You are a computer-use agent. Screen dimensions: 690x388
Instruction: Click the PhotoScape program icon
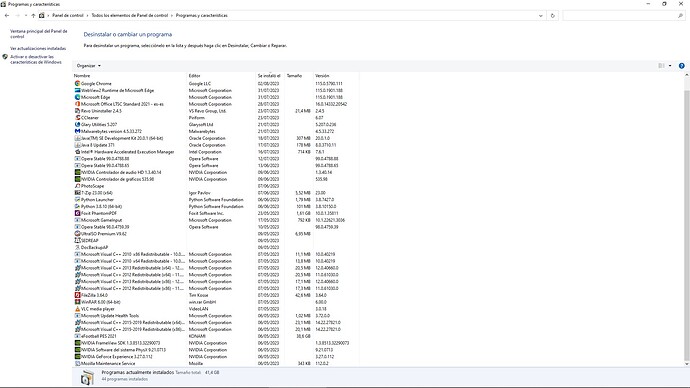[x=77, y=186]
